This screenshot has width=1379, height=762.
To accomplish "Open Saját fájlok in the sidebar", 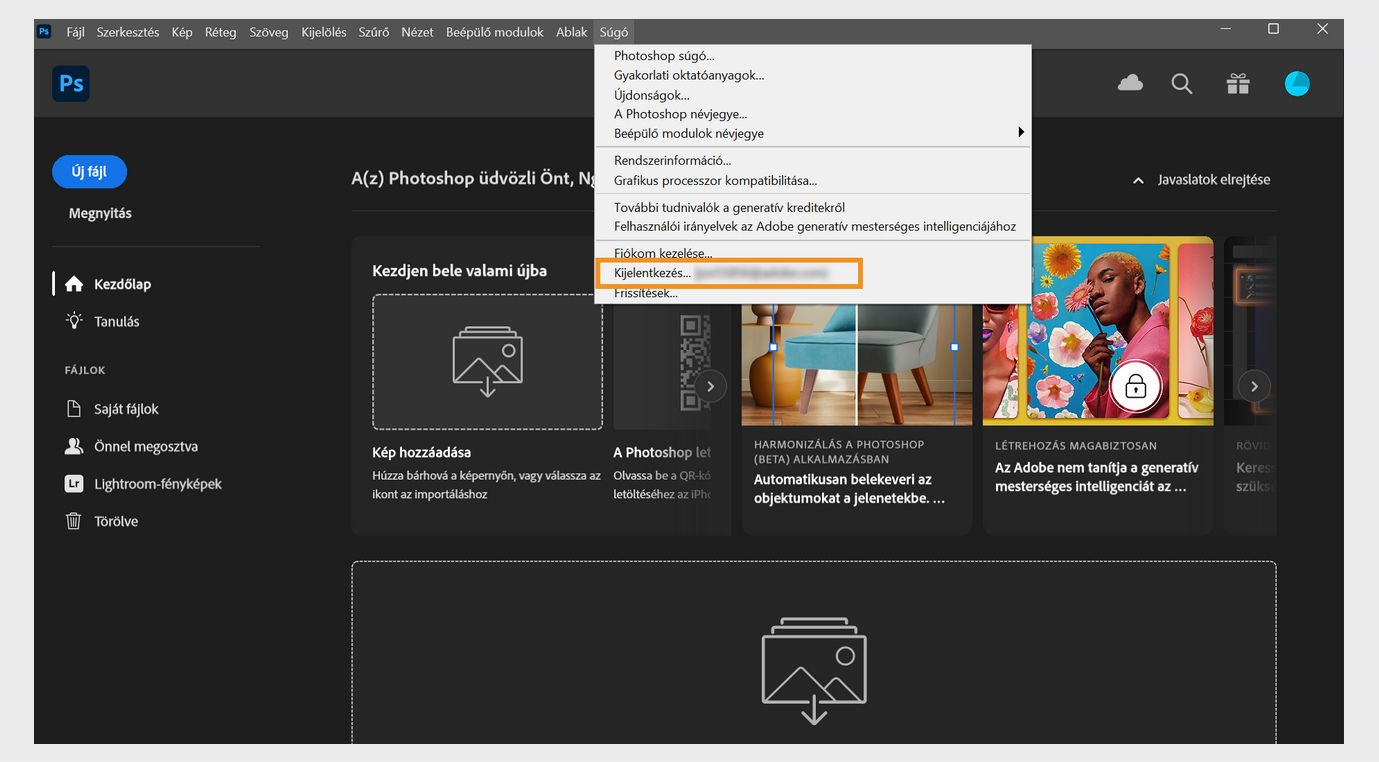I will pyautogui.click(x=126, y=409).
